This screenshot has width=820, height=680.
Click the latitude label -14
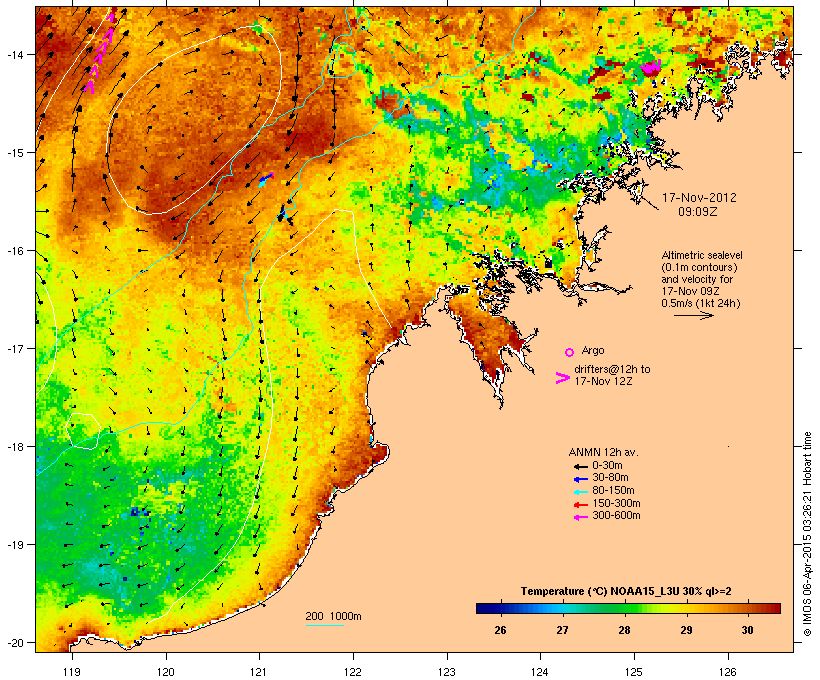click(15, 54)
